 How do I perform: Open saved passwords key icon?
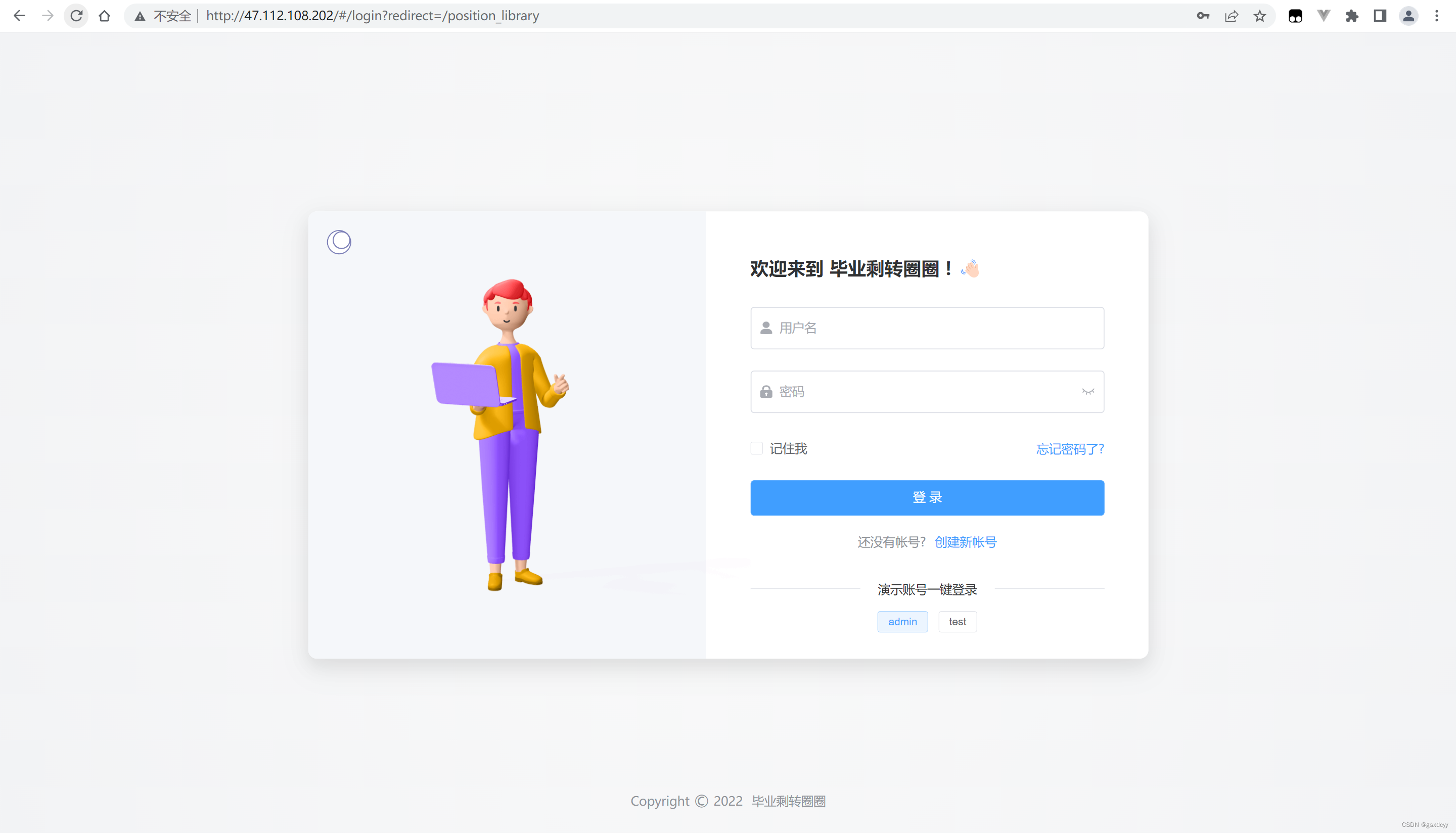coord(1203,16)
